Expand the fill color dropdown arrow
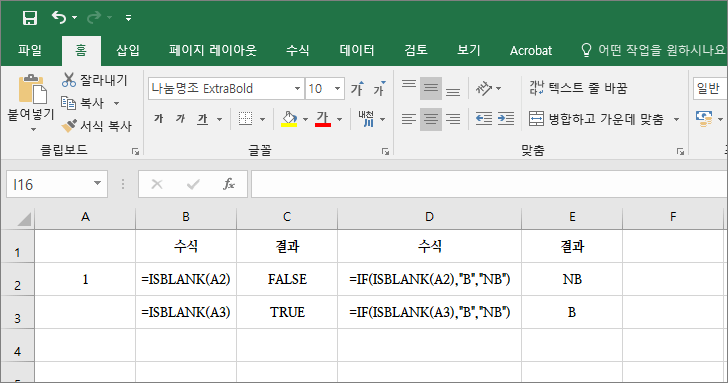The width and height of the screenshot is (728, 383). click(305, 120)
